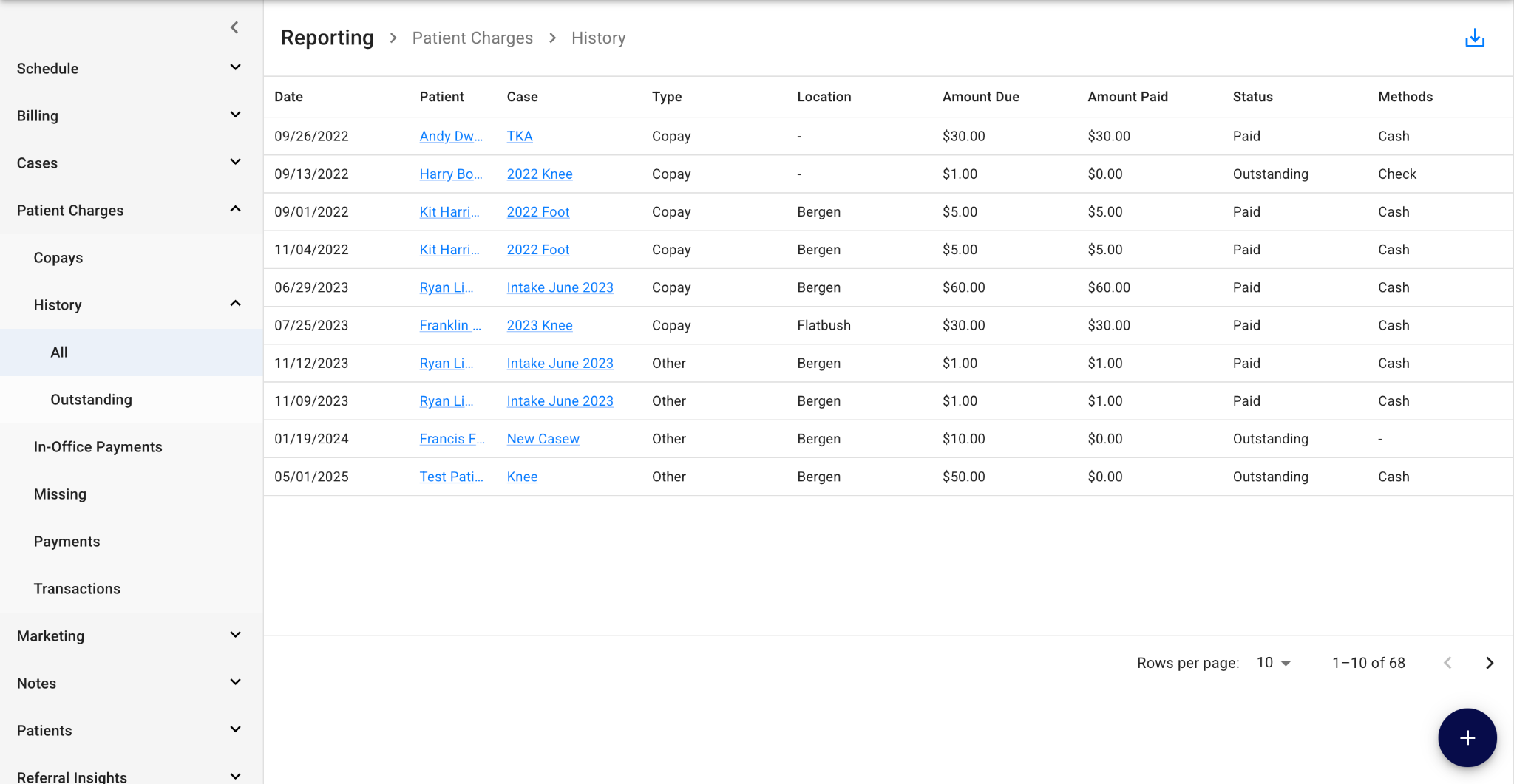
Task: Click the previous page arrow
Action: click(1447, 663)
